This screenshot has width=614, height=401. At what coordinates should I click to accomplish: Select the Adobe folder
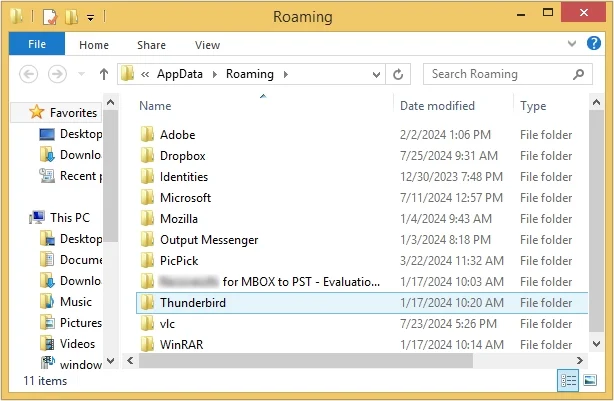click(x=362, y=135)
